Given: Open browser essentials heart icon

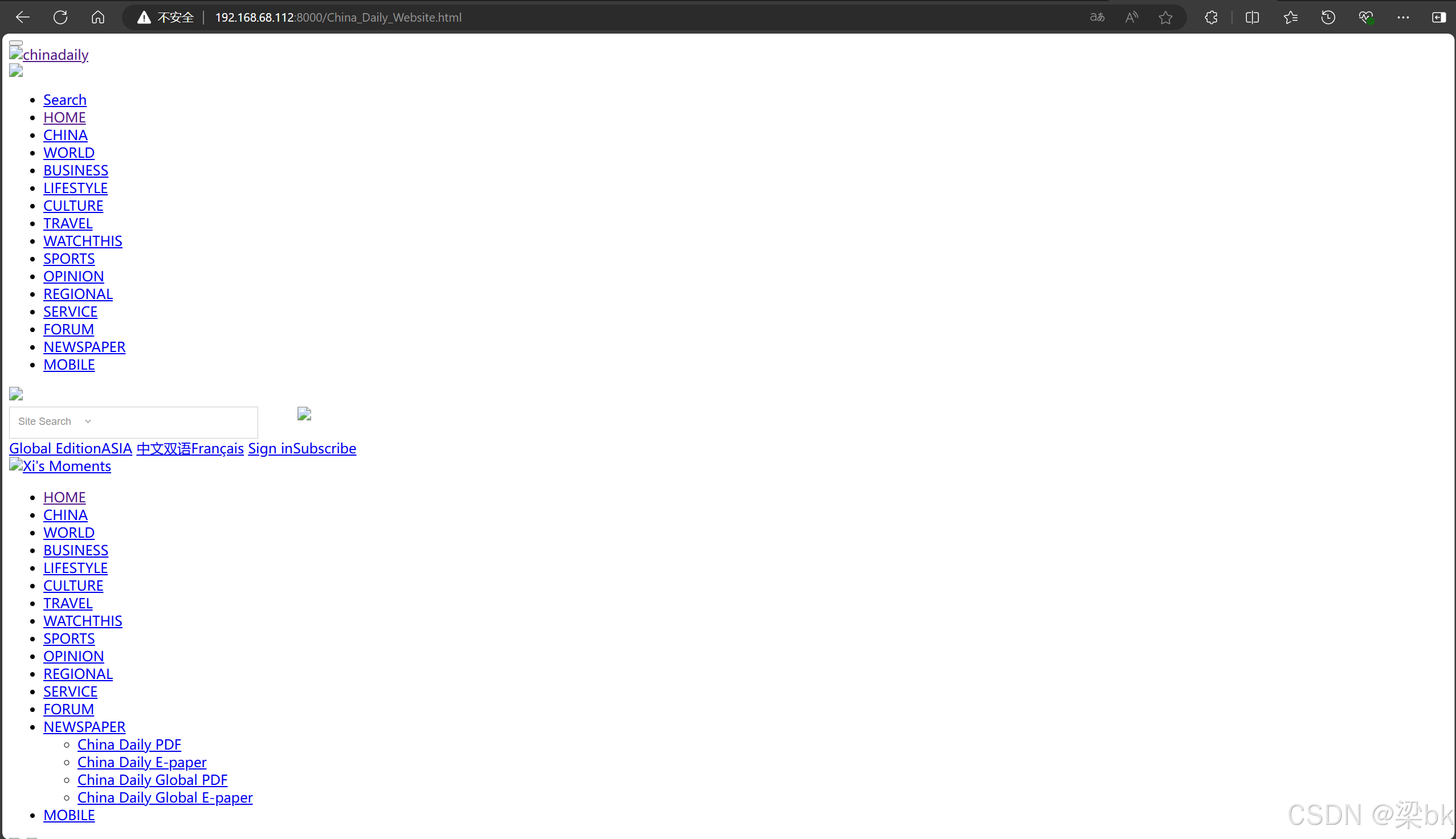Looking at the screenshot, I should click(1365, 17).
